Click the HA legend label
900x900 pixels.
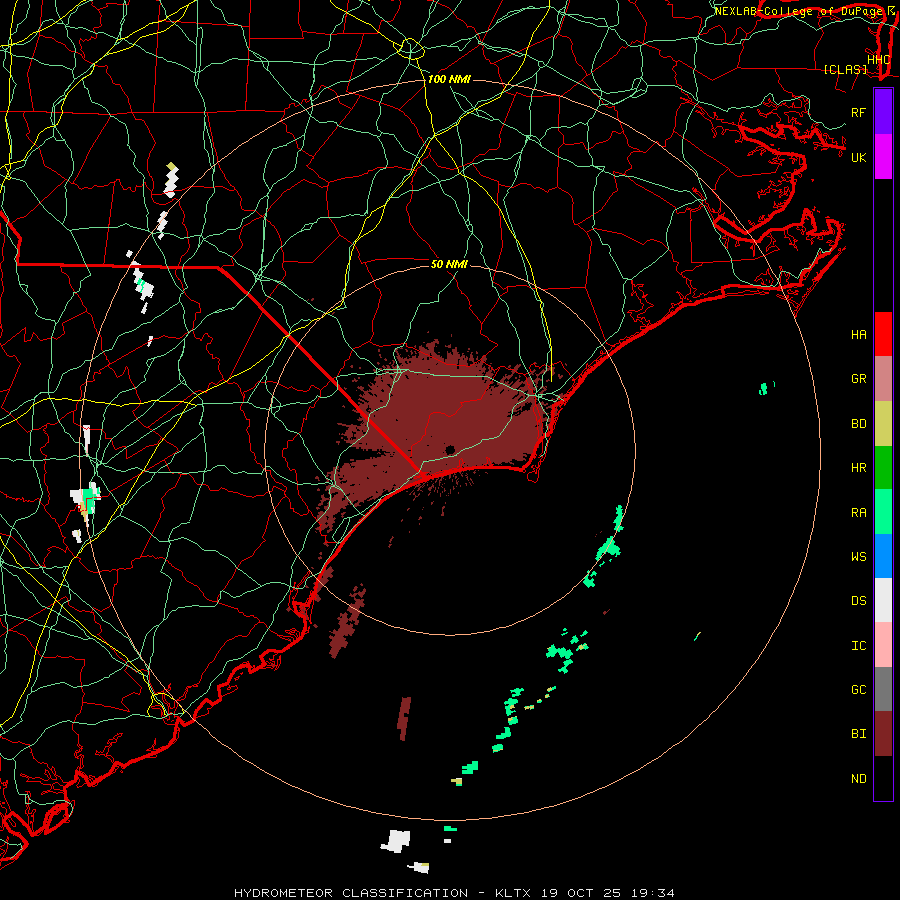(x=858, y=335)
